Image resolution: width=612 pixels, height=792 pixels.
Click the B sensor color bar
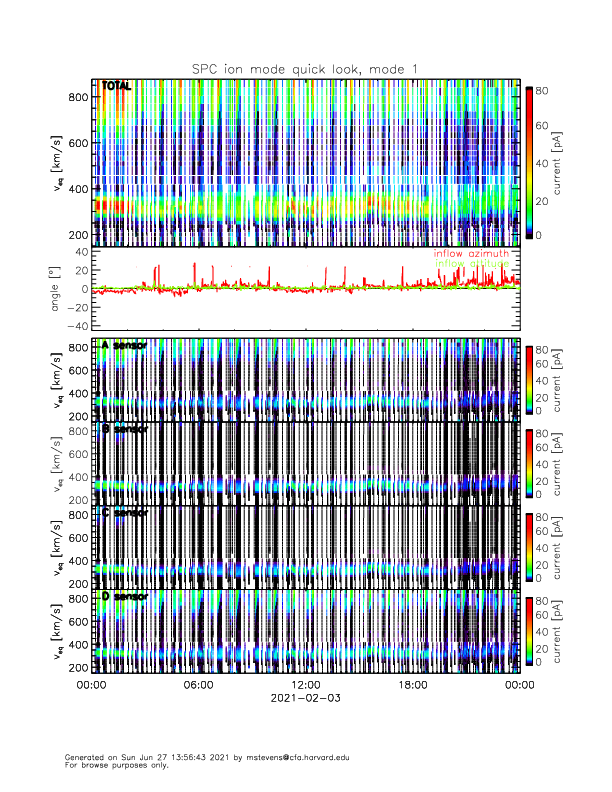tap(529, 464)
